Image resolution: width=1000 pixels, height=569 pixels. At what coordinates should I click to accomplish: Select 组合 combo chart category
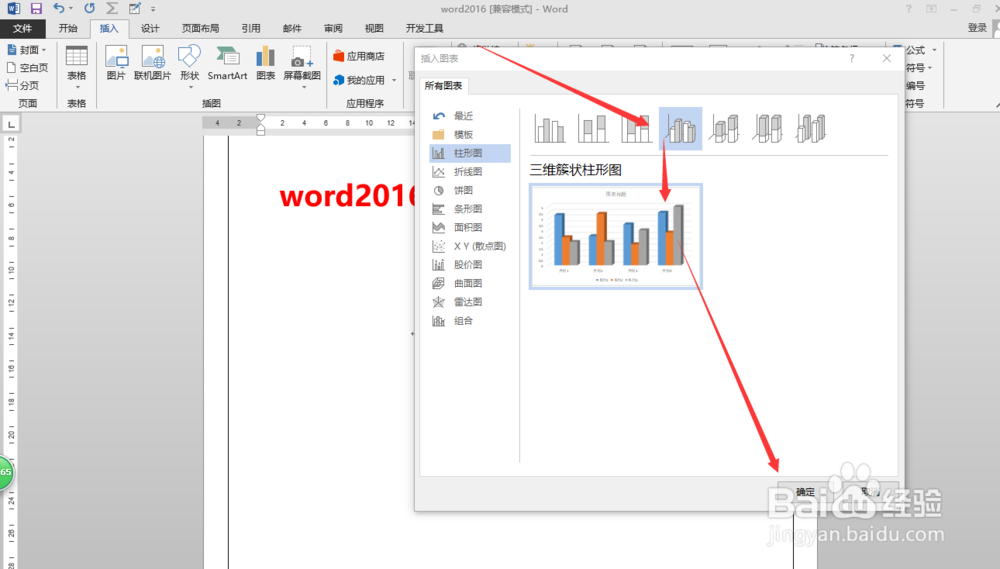pos(470,321)
